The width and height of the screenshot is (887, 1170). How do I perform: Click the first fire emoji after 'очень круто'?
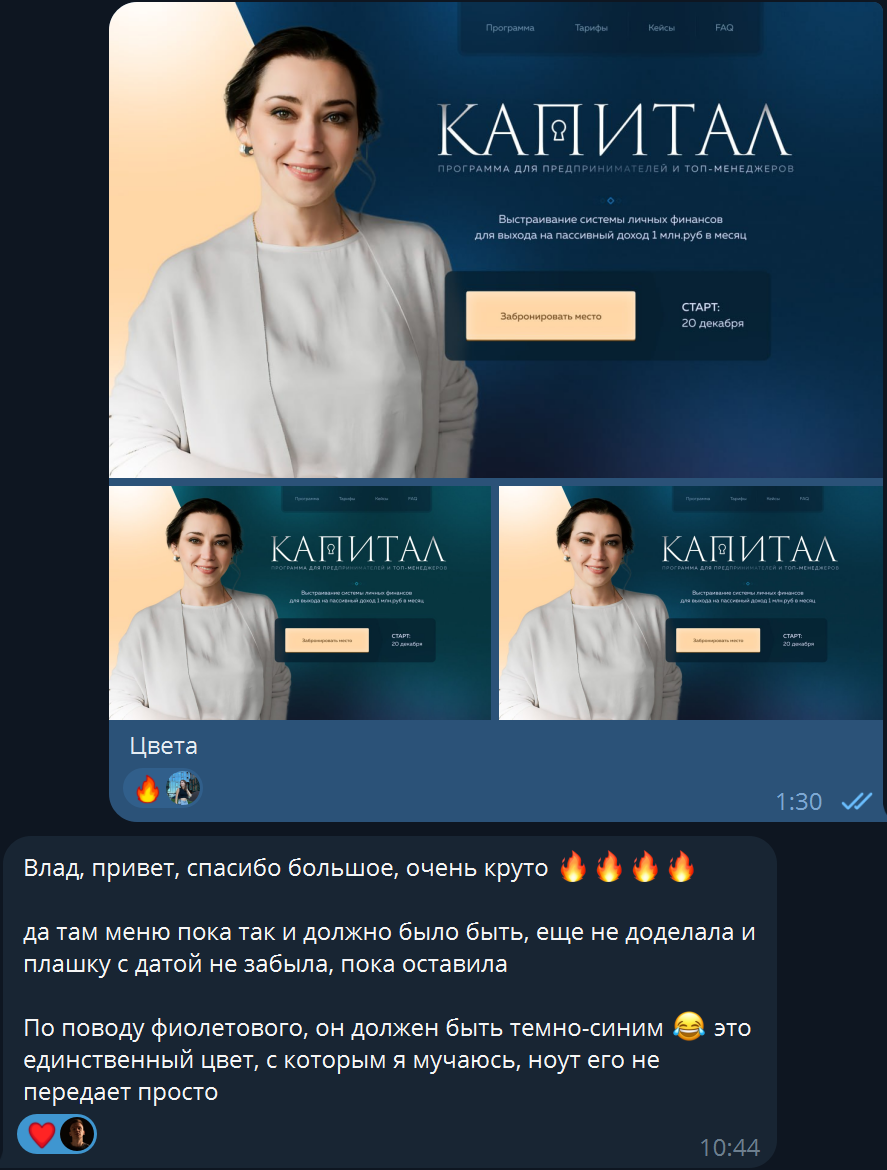[x=573, y=868]
